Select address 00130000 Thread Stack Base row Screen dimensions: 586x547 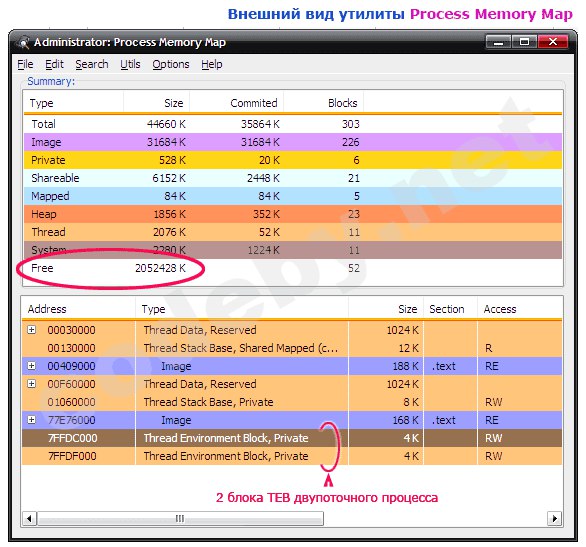coord(292,348)
